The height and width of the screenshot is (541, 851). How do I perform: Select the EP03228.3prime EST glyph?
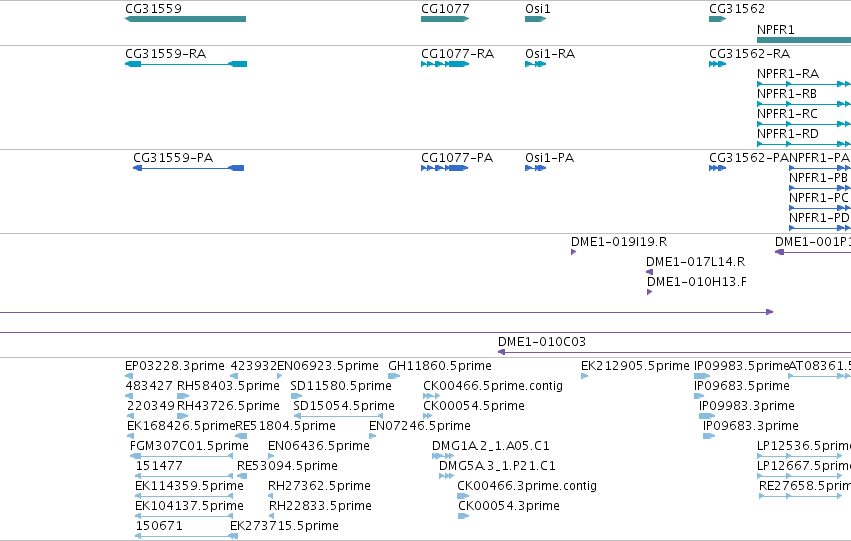coord(129,376)
